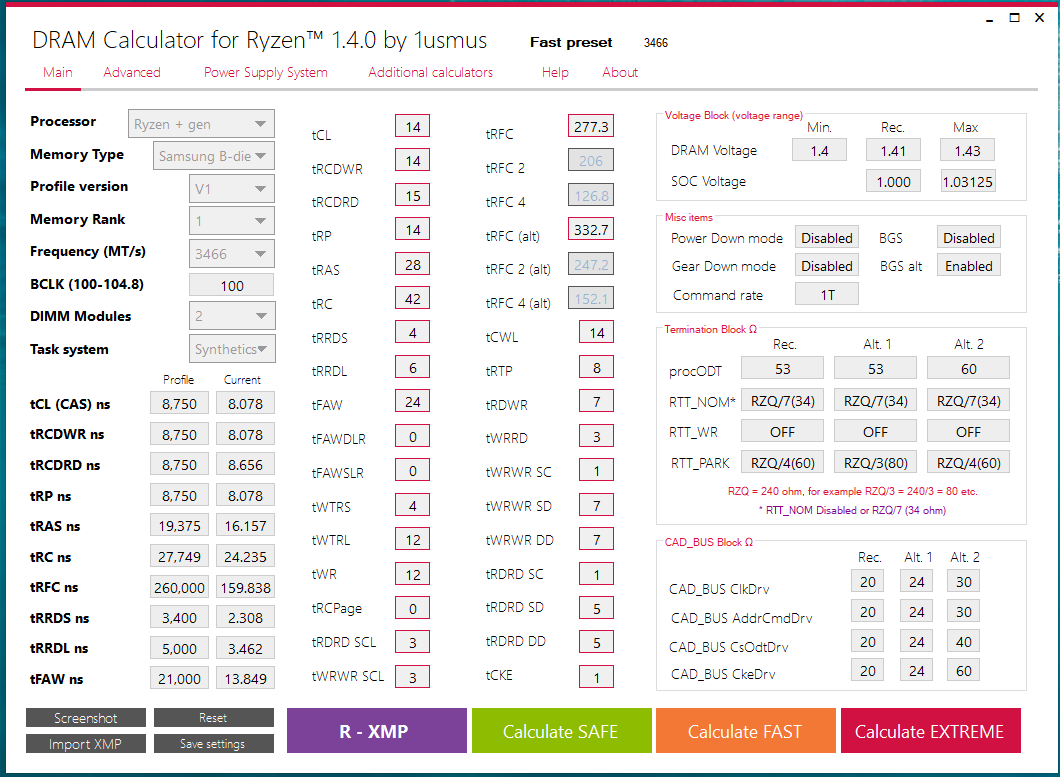This screenshot has height=777, width=1060.
Task: Click the tRC value field
Action: click(x=412, y=299)
